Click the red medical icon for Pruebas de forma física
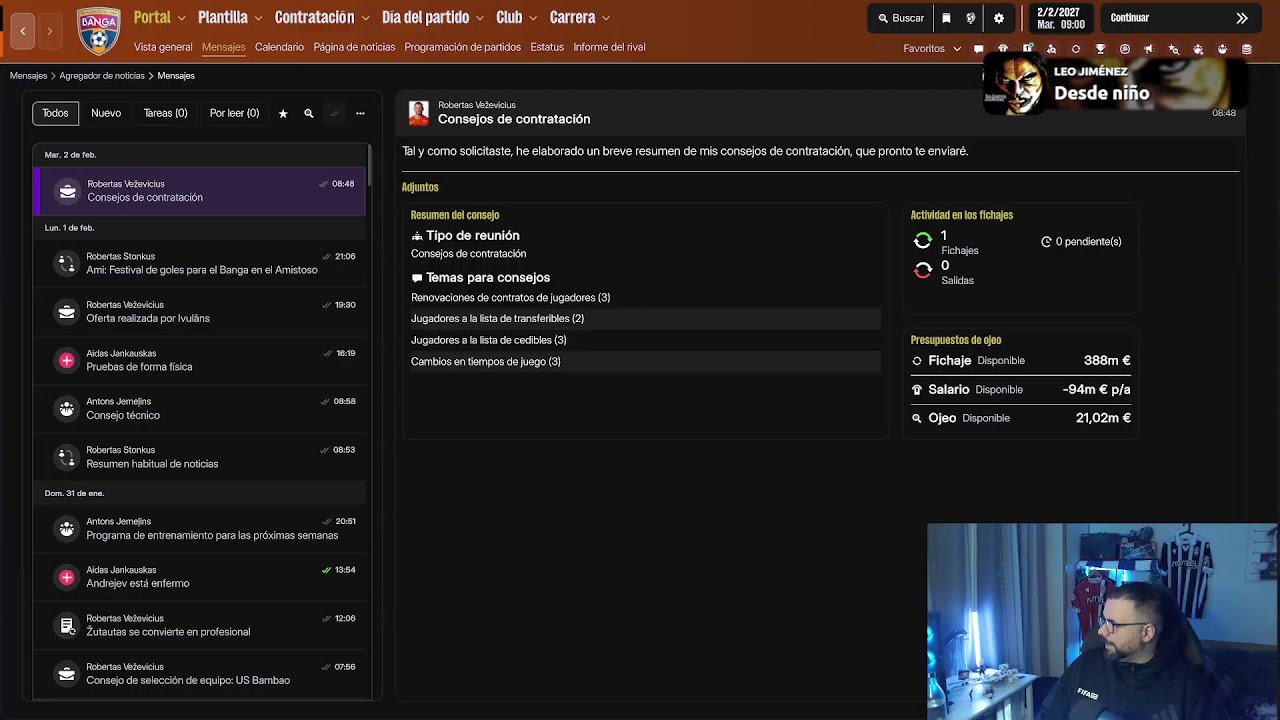1280x720 pixels. [x=67, y=360]
